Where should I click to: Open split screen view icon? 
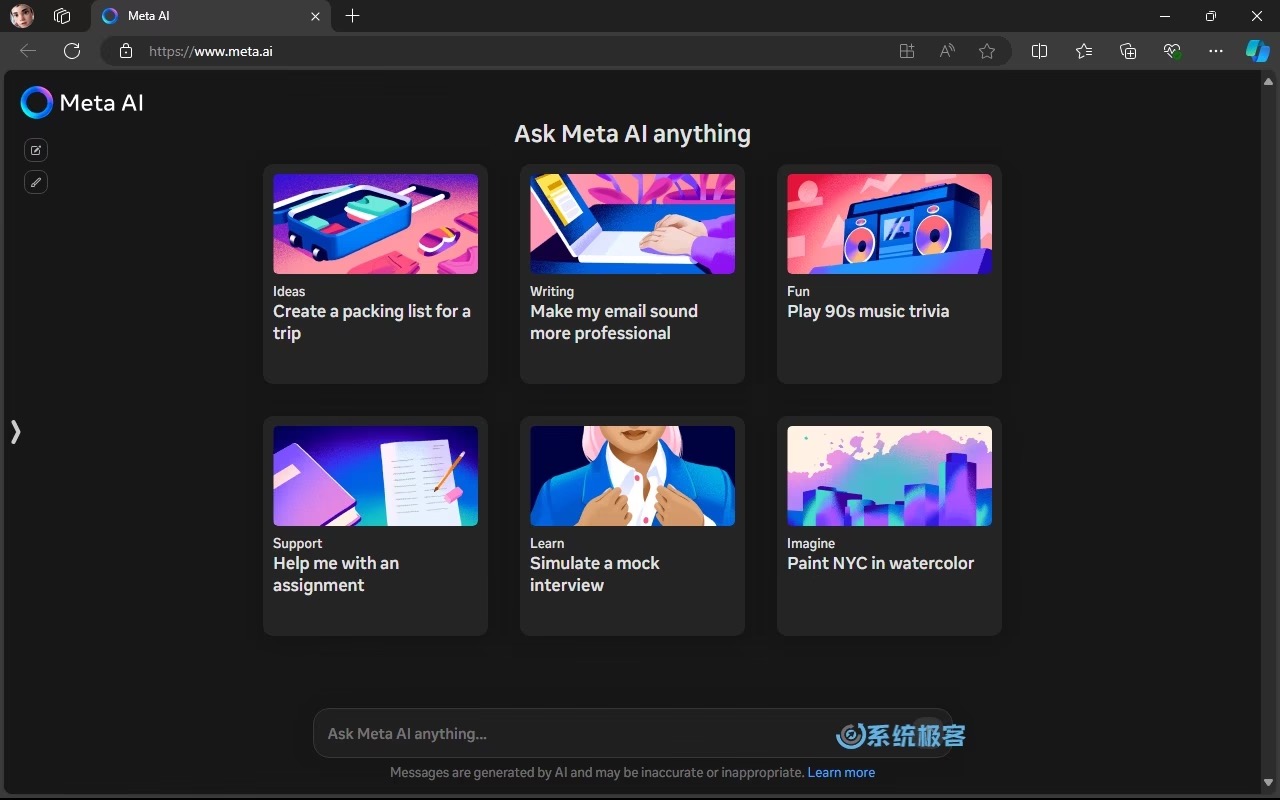point(1039,51)
